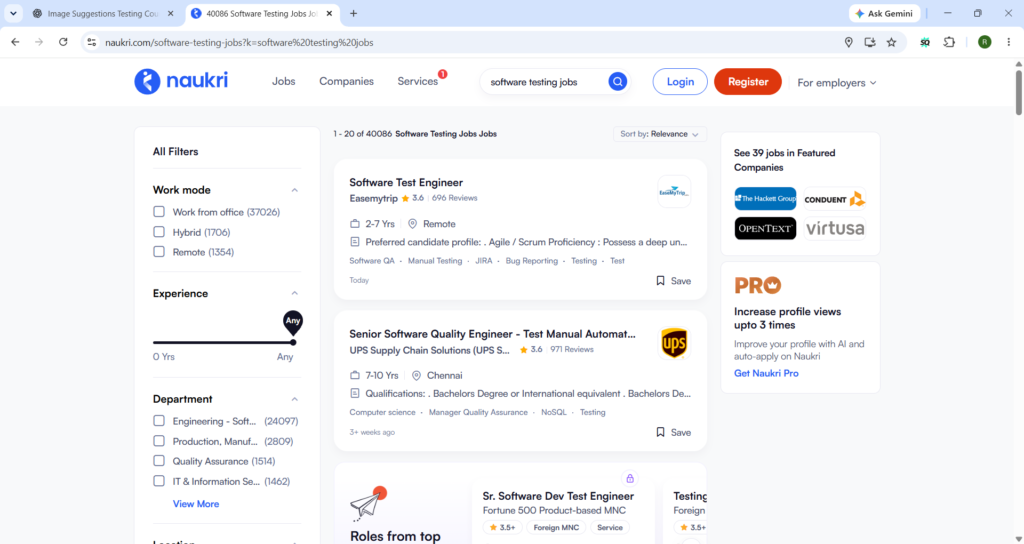Switch to Image Suggestions Testing tab

point(103,13)
